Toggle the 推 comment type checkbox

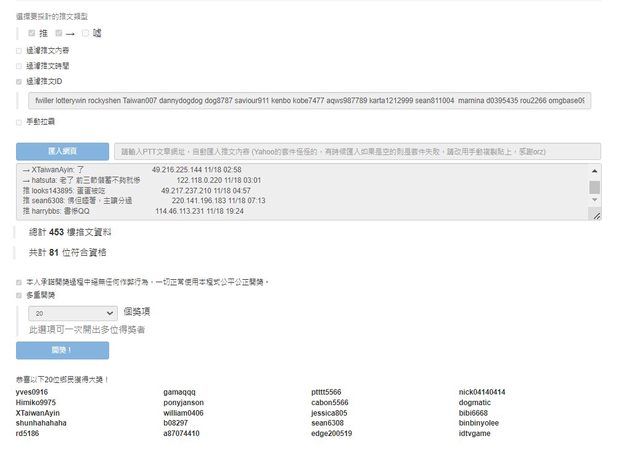(32, 33)
